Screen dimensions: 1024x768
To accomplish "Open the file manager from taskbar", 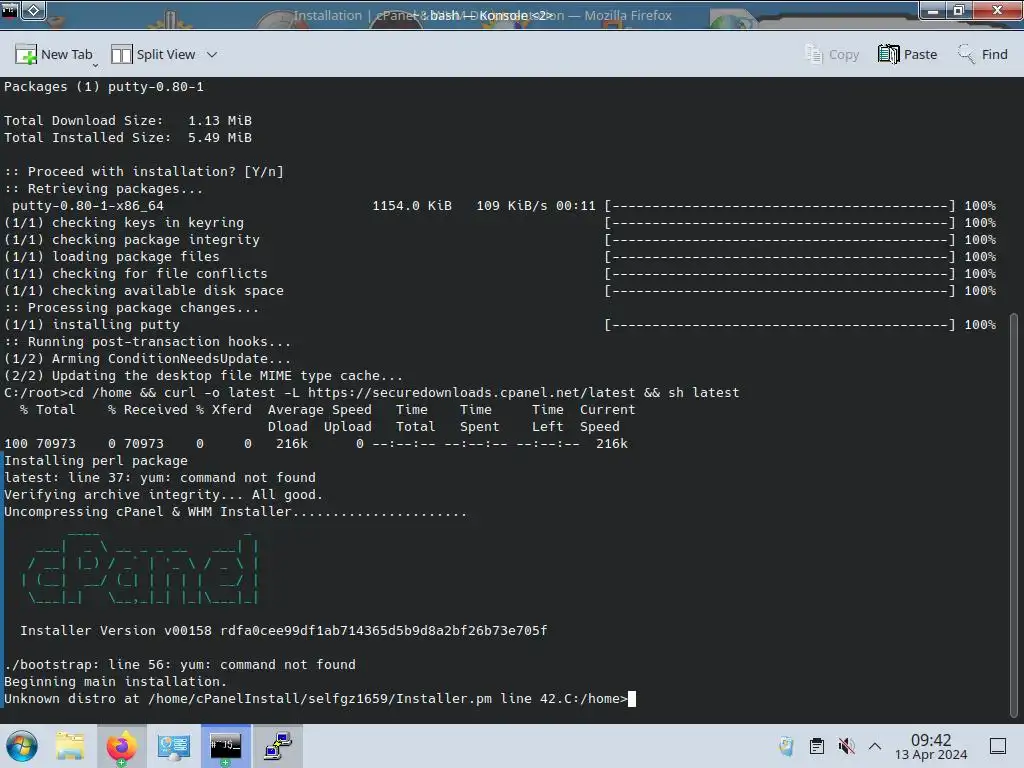I will point(70,746).
